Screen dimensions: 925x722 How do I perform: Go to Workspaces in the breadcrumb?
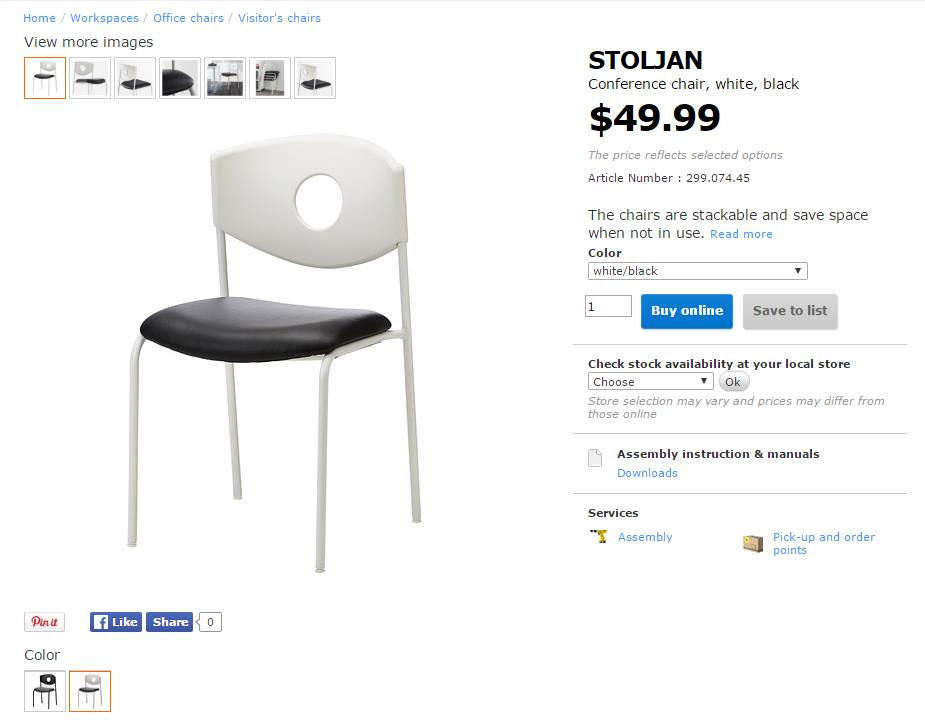click(104, 18)
